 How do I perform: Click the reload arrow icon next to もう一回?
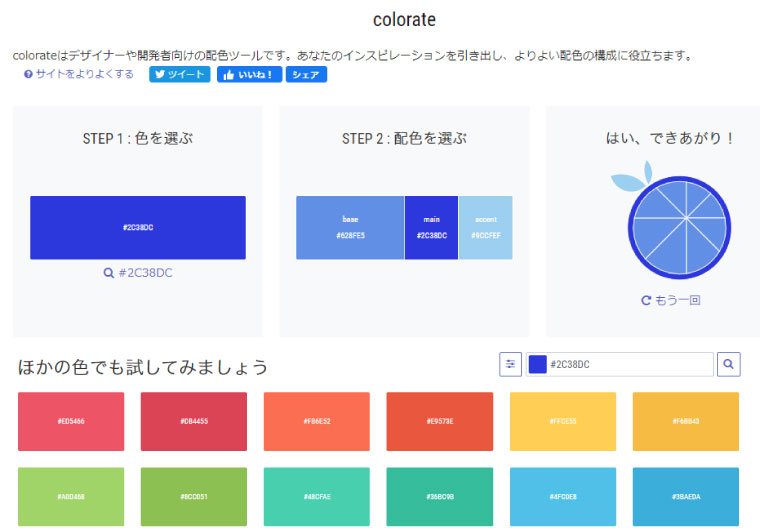(646, 300)
